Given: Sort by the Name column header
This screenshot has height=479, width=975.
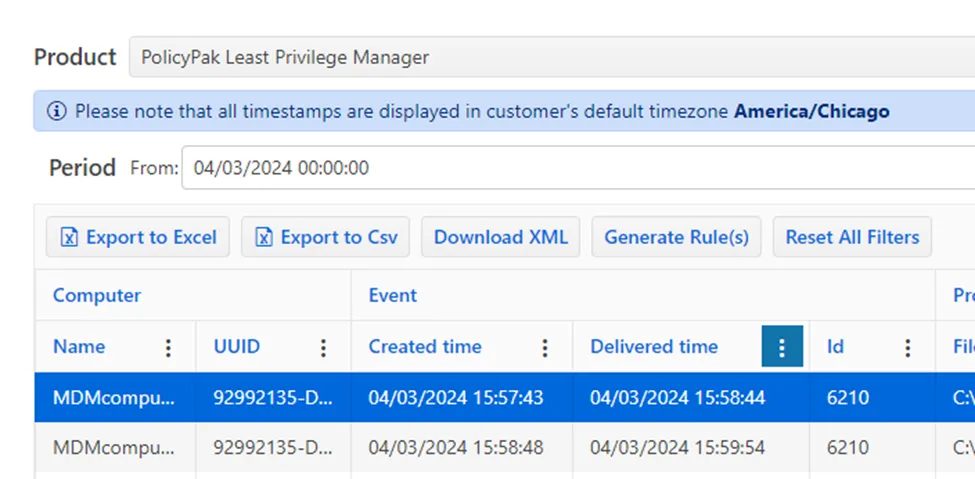Looking at the screenshot, I should [79, 346].
